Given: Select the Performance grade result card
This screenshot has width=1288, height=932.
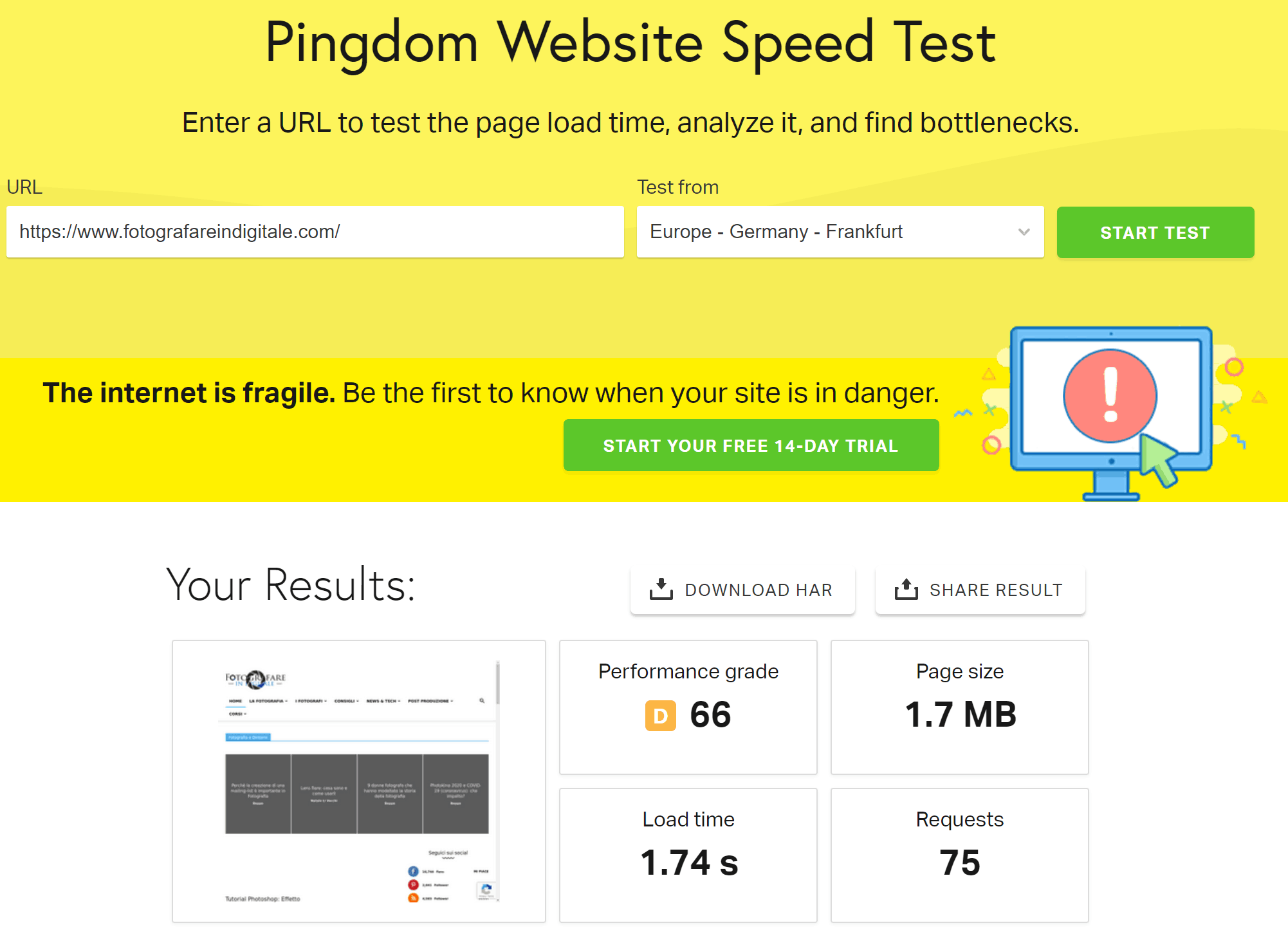Looking at the screenshot, I should point(688,707).
